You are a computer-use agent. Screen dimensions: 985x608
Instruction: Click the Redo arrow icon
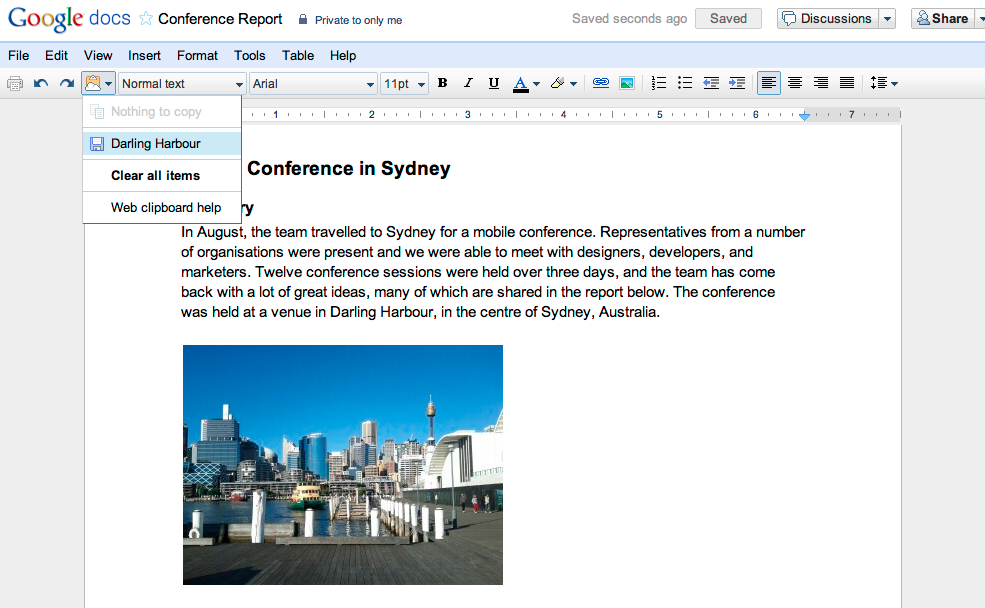(x=67, y=84)
